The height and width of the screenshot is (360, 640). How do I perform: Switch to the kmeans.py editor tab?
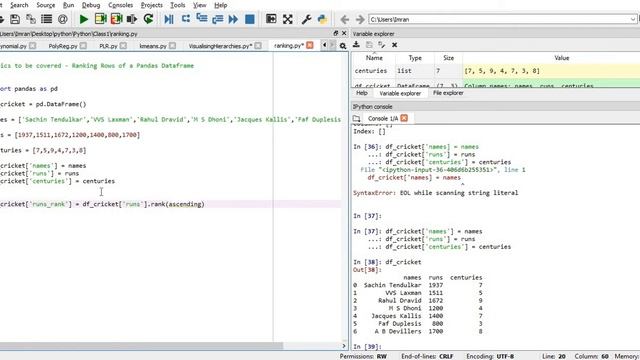click(x=153, y=46)
